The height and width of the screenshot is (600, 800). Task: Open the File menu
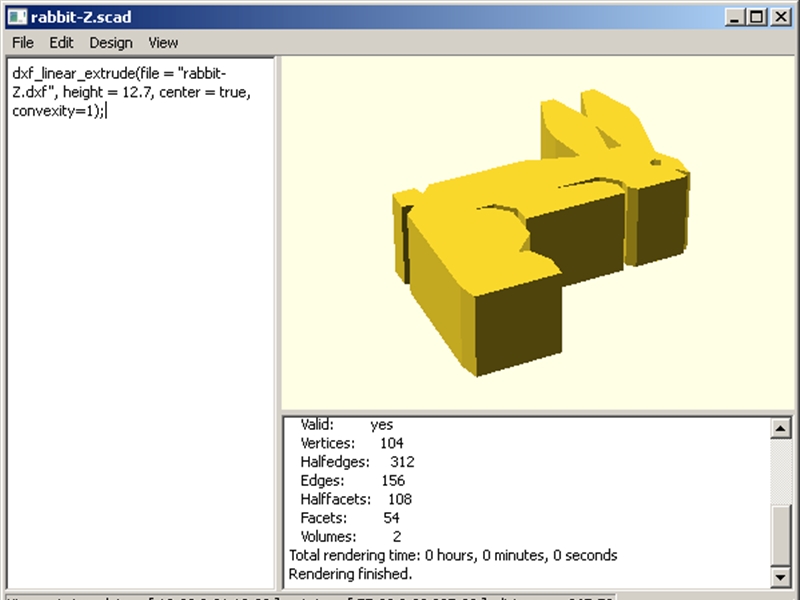pos(23,43)
